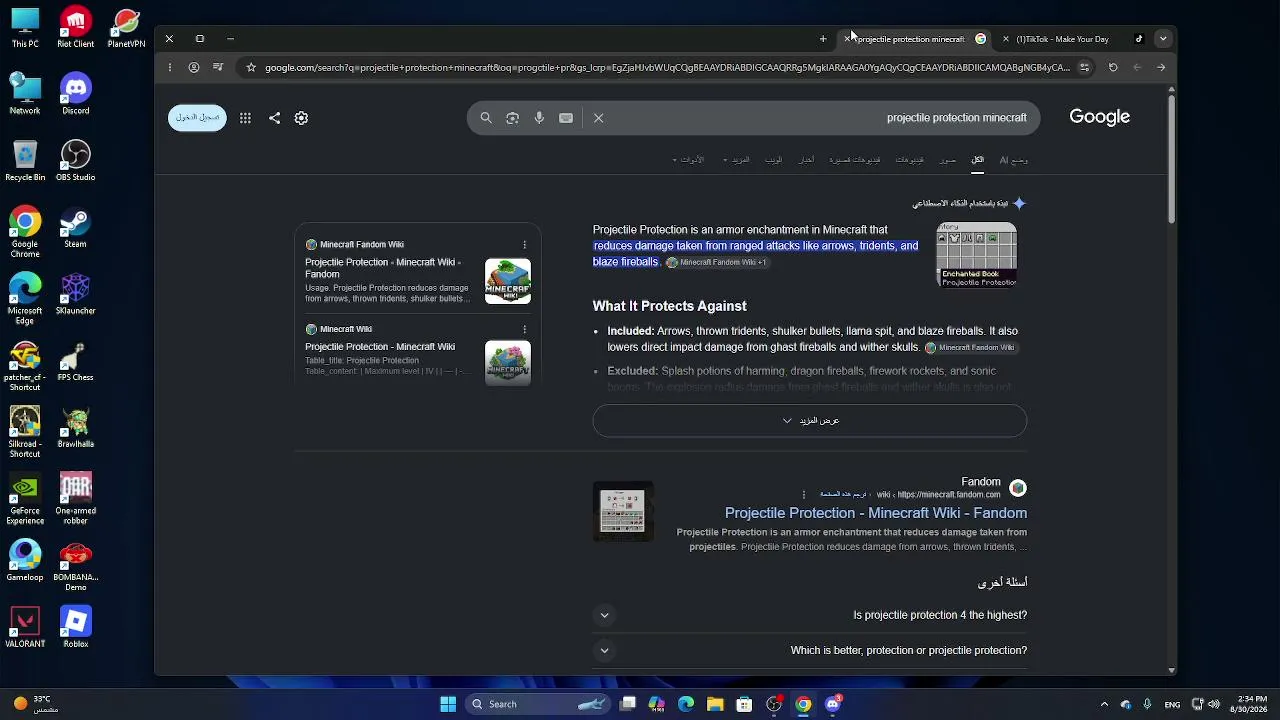Image resolution: width=1280 pixels, height=720 pixels.
Task: Expand 'Is projectile protection 4 the highest?'
Action: (x=810, y=615)
